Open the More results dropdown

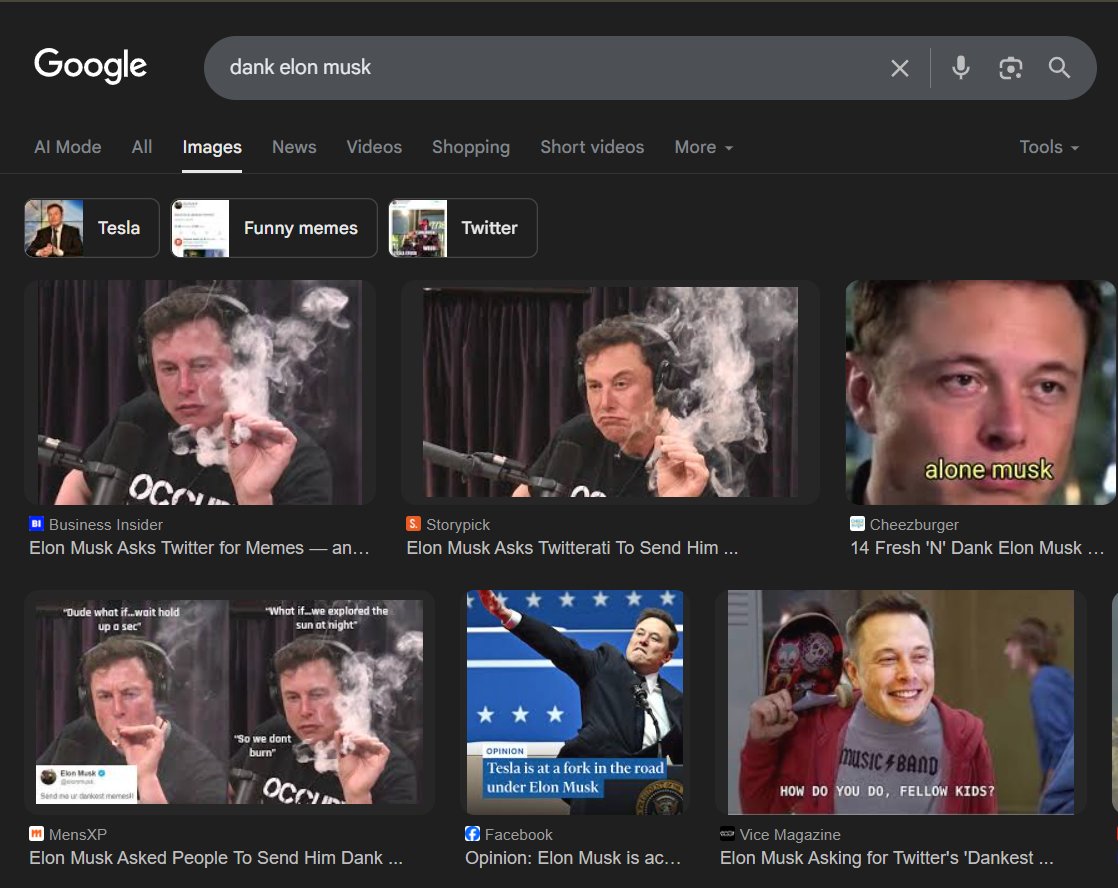[x=703, y=147]
